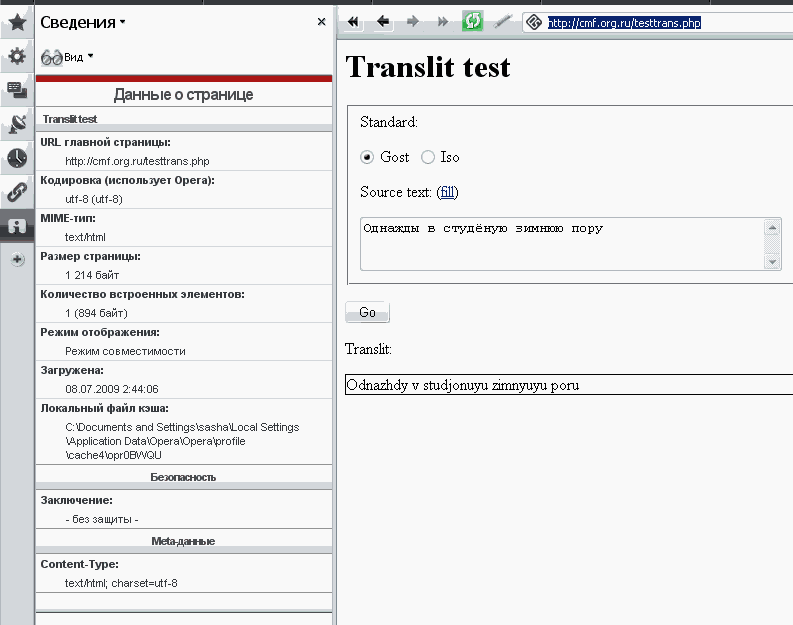Click the source text textarea
Viewport: 793px width, 625px height.
coord(560,244)
